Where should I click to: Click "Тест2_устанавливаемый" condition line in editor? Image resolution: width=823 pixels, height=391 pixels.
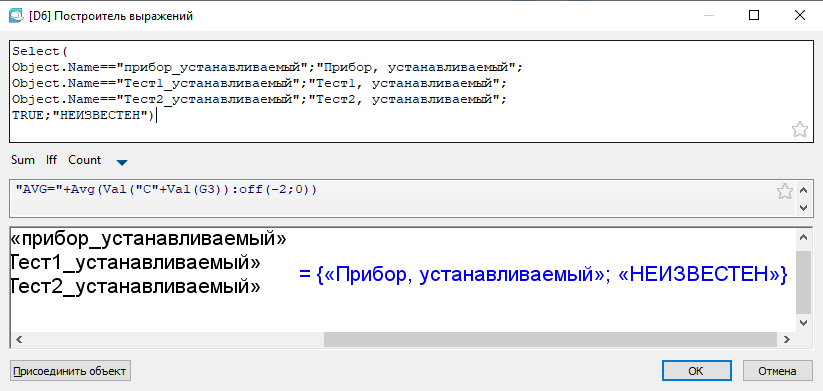pos(260,100)
